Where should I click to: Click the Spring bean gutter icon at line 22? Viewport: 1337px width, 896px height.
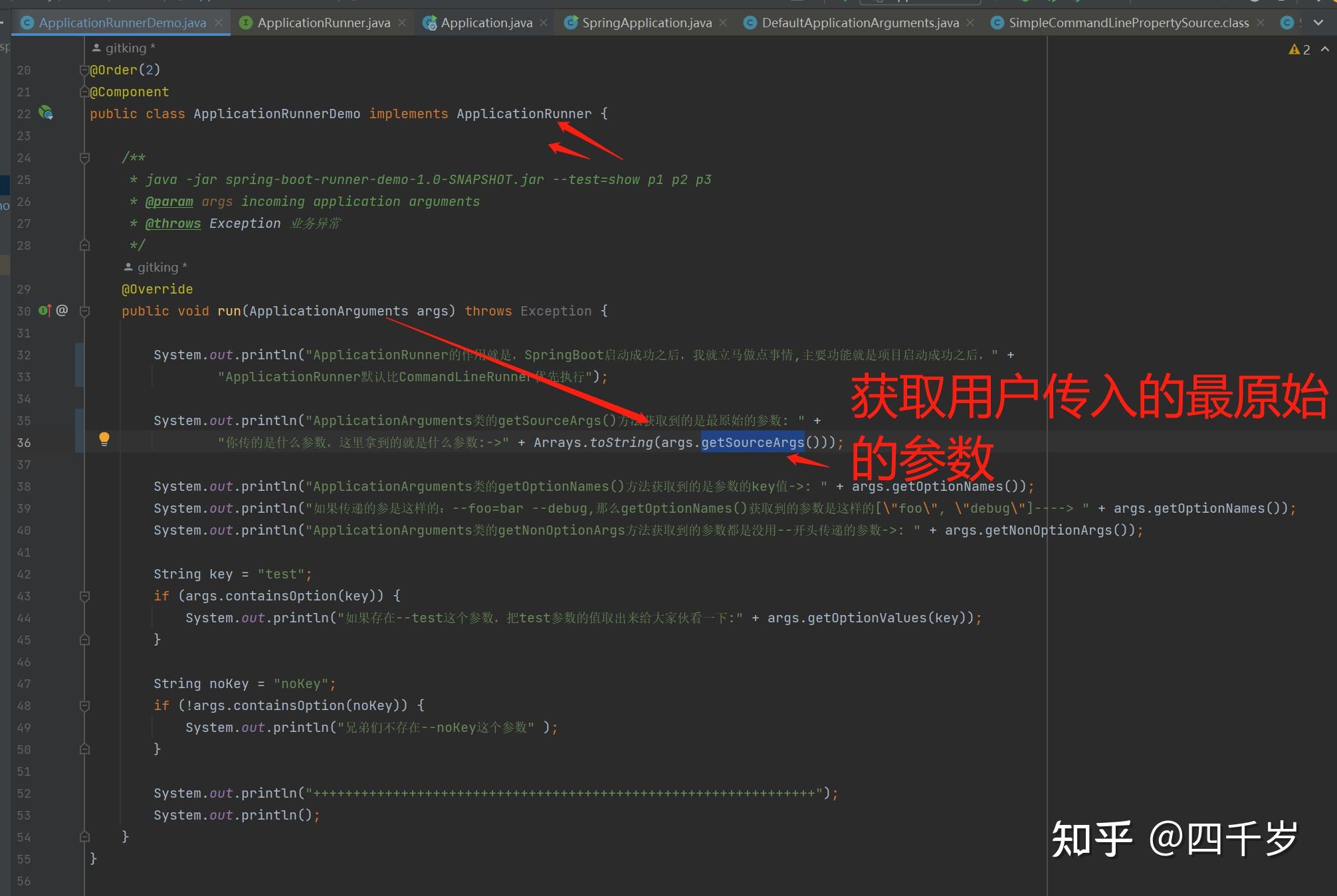(x=45, y=113)
